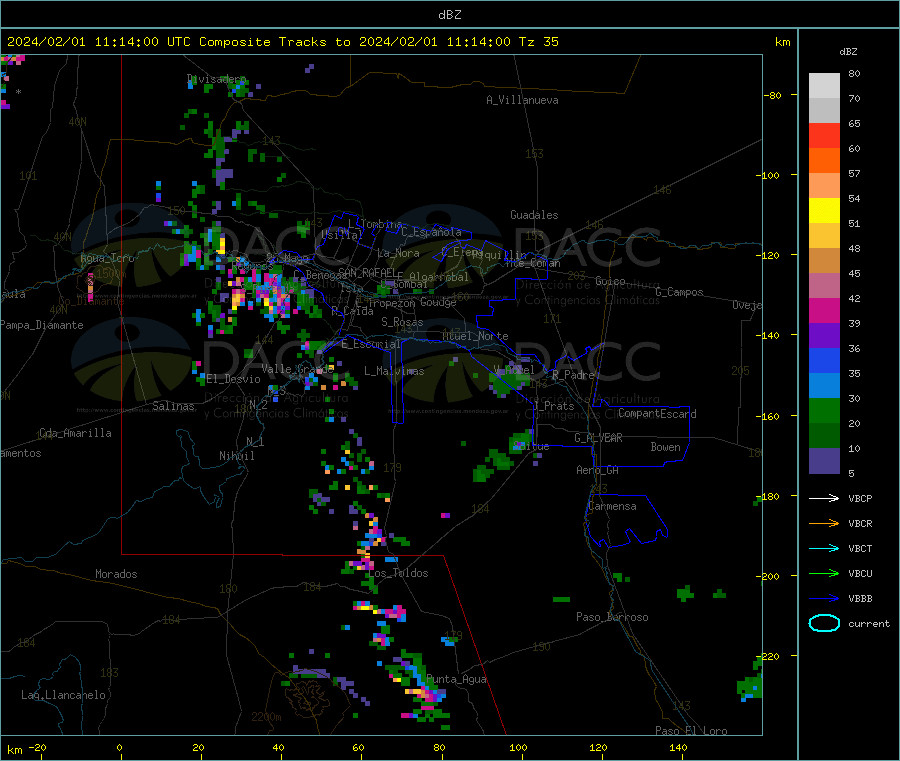Image resolution: width=900 pixels, height=761 pixels.
Task: Click the Guadales map label
Action: pos(534,215)
